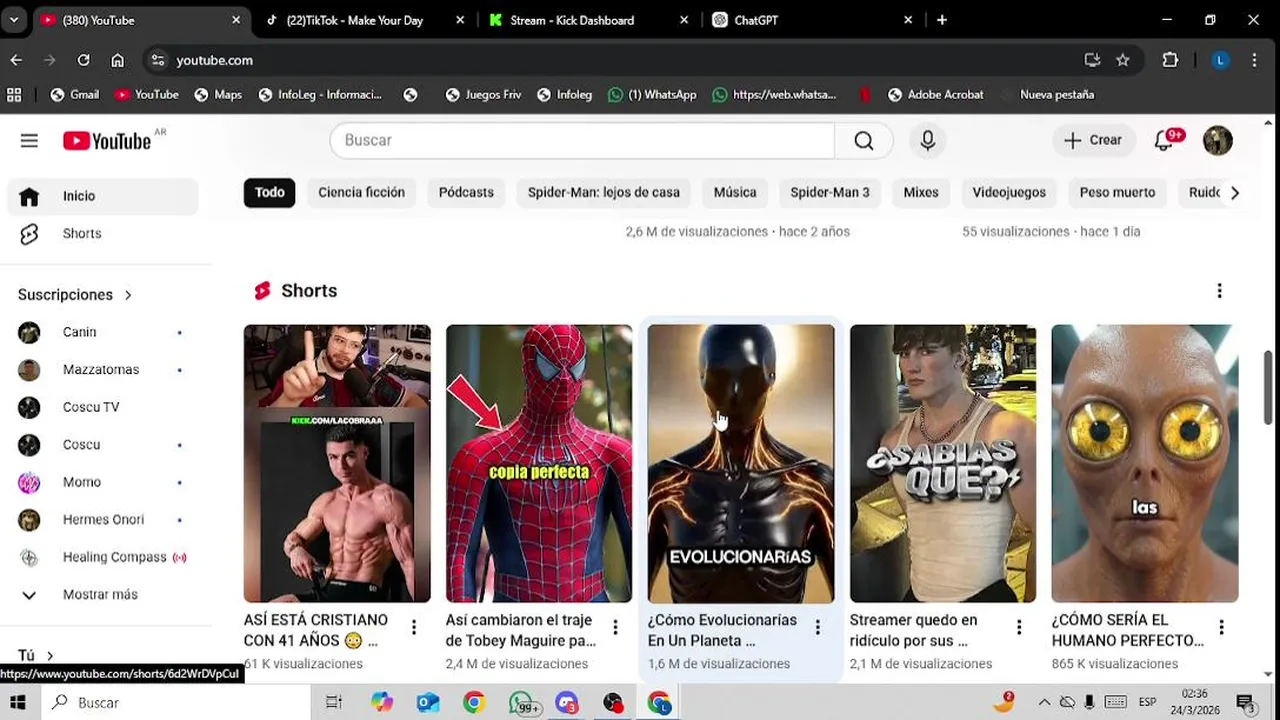The width and height of the screenshot is (1280, 720).
Task: Expand Mostrar más subscriptions
Action: click(x=103, y=594)
